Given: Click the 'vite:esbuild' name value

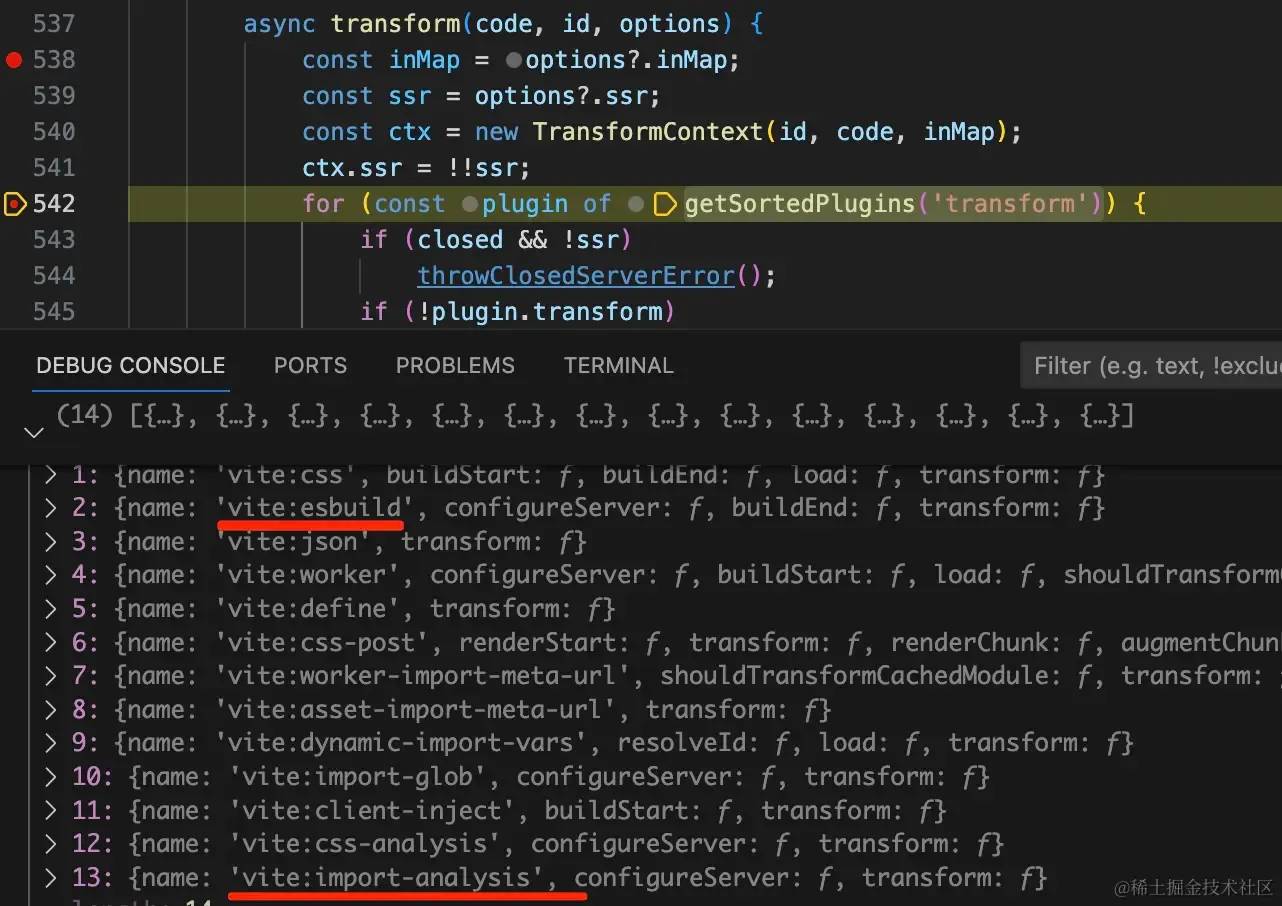Looking at the screenshot, I should click(x=315, y=508).
